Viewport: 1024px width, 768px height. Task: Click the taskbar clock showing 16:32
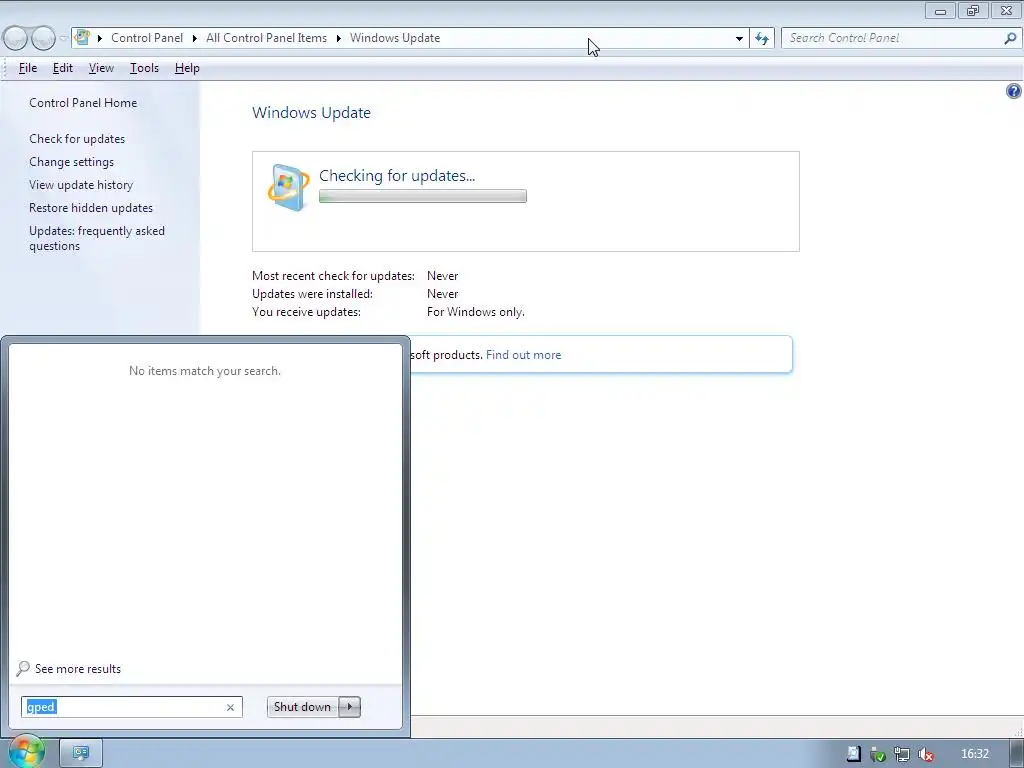pos(974,754)
